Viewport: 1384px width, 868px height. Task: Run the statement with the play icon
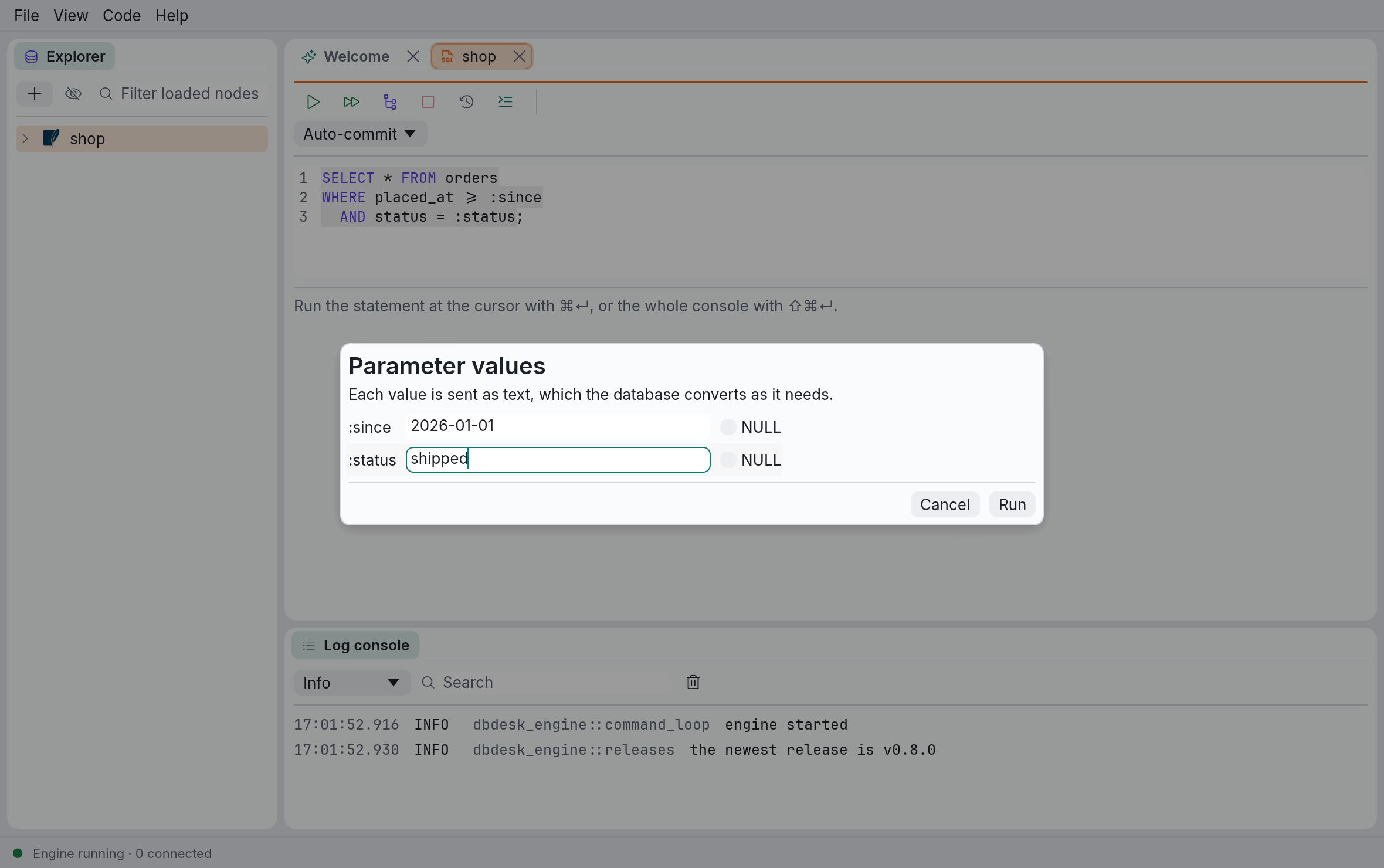click(313, 102)
